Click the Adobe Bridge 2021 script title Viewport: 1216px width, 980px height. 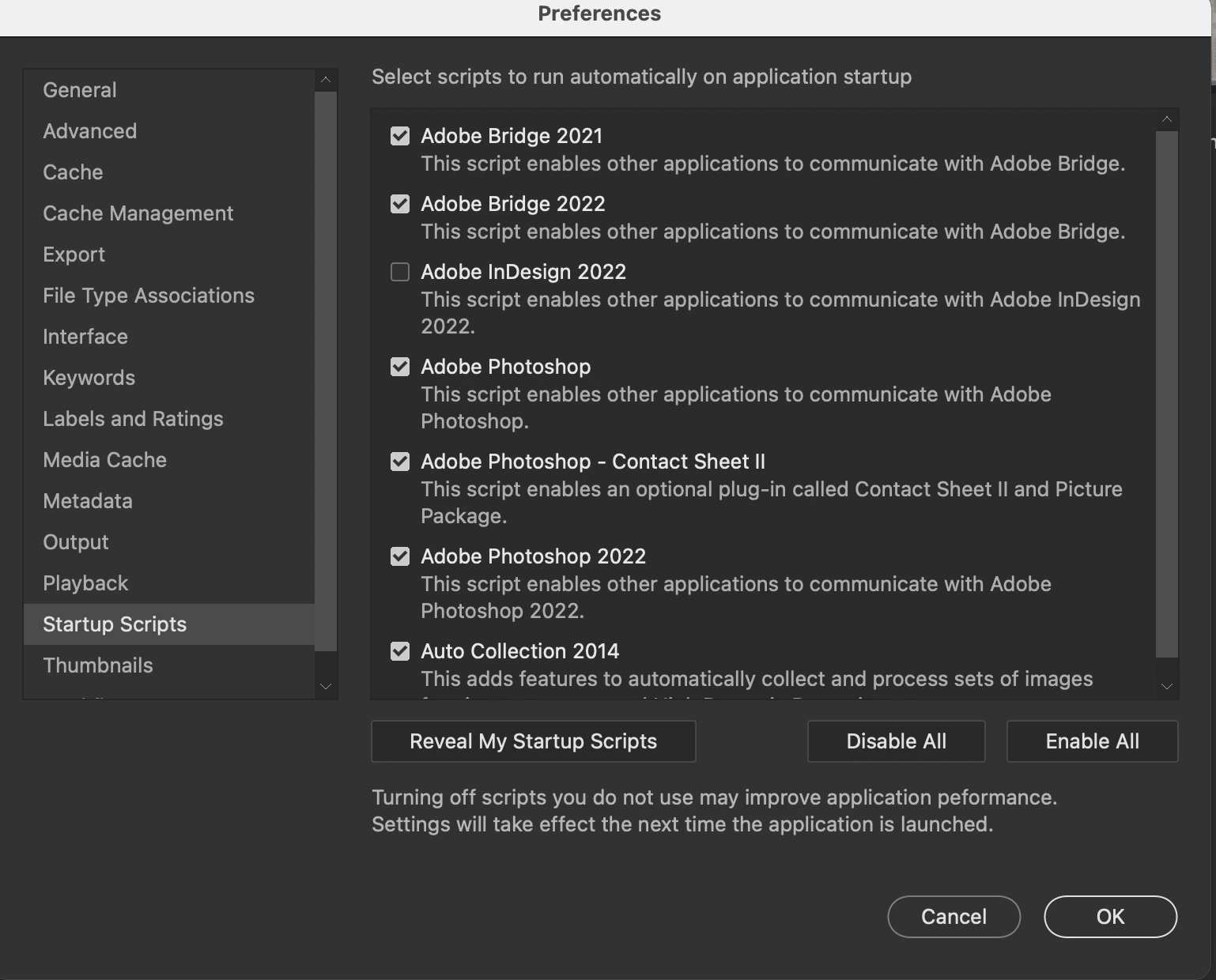(x=512, y=136)
